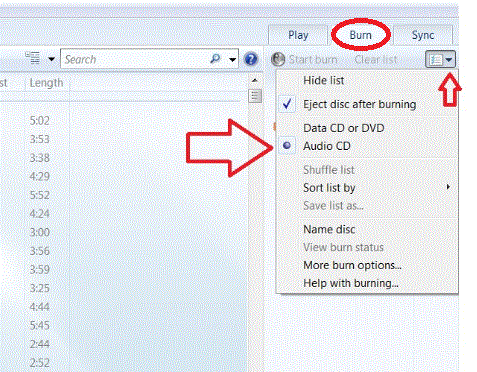Select the track with length 4:24
Viewport: 477px width, 372px height.
pos(39,213)
